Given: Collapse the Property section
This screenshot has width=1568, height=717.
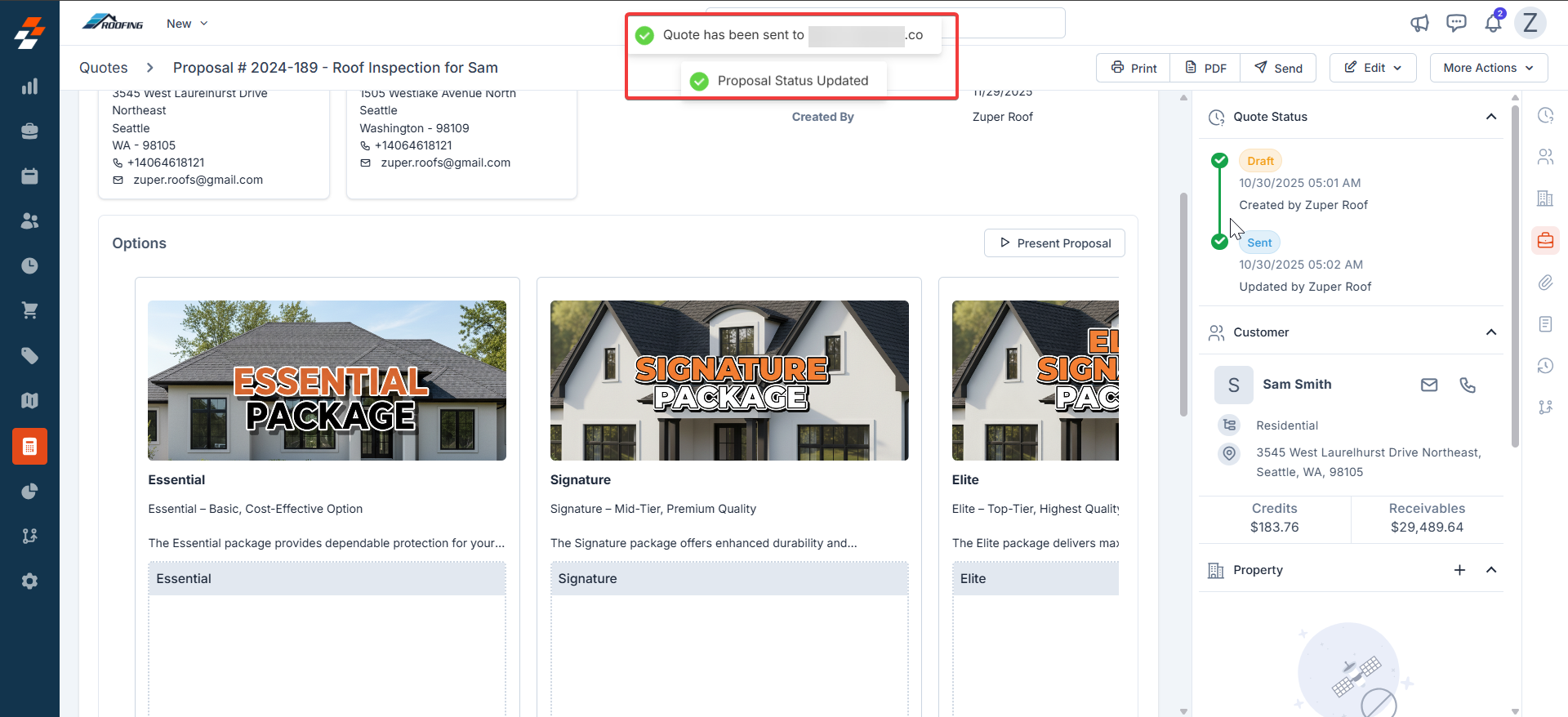Looking at the screenshot, I should 1491,570.
